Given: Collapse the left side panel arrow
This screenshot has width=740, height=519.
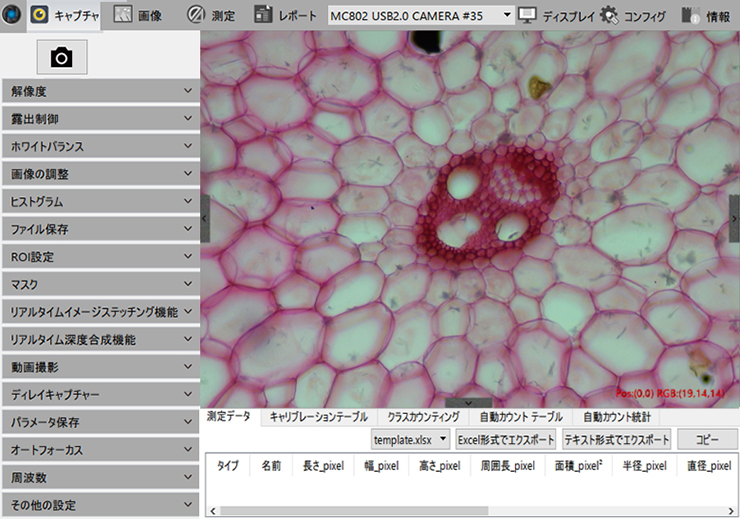Looking at the screenshot, I should point(205,218).
